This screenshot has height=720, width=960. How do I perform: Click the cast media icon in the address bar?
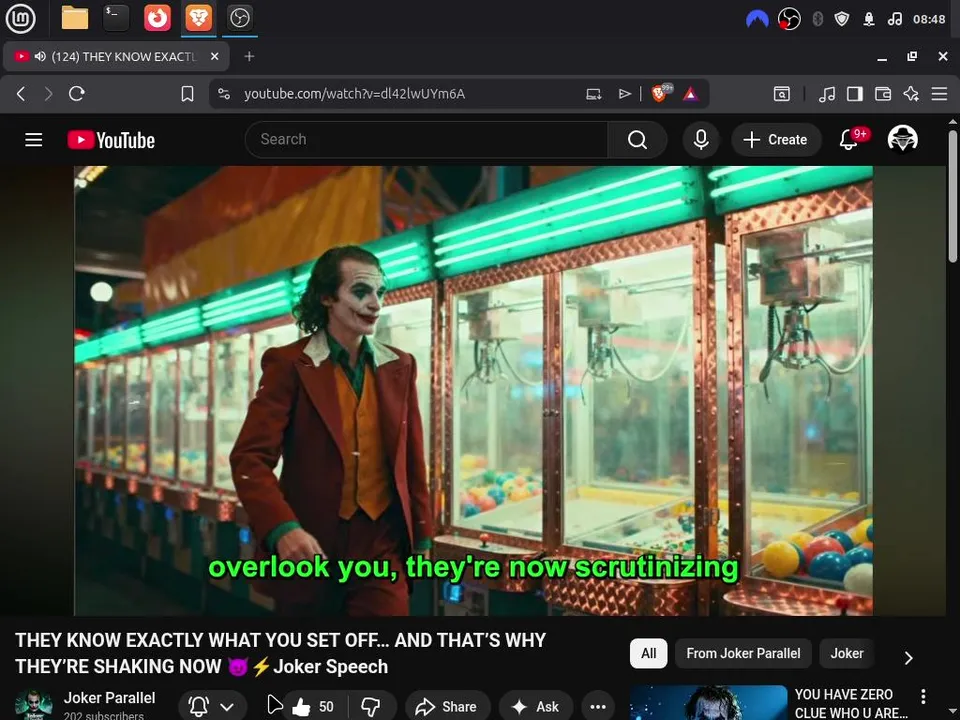pyautogui.click(x=593, y=94)
